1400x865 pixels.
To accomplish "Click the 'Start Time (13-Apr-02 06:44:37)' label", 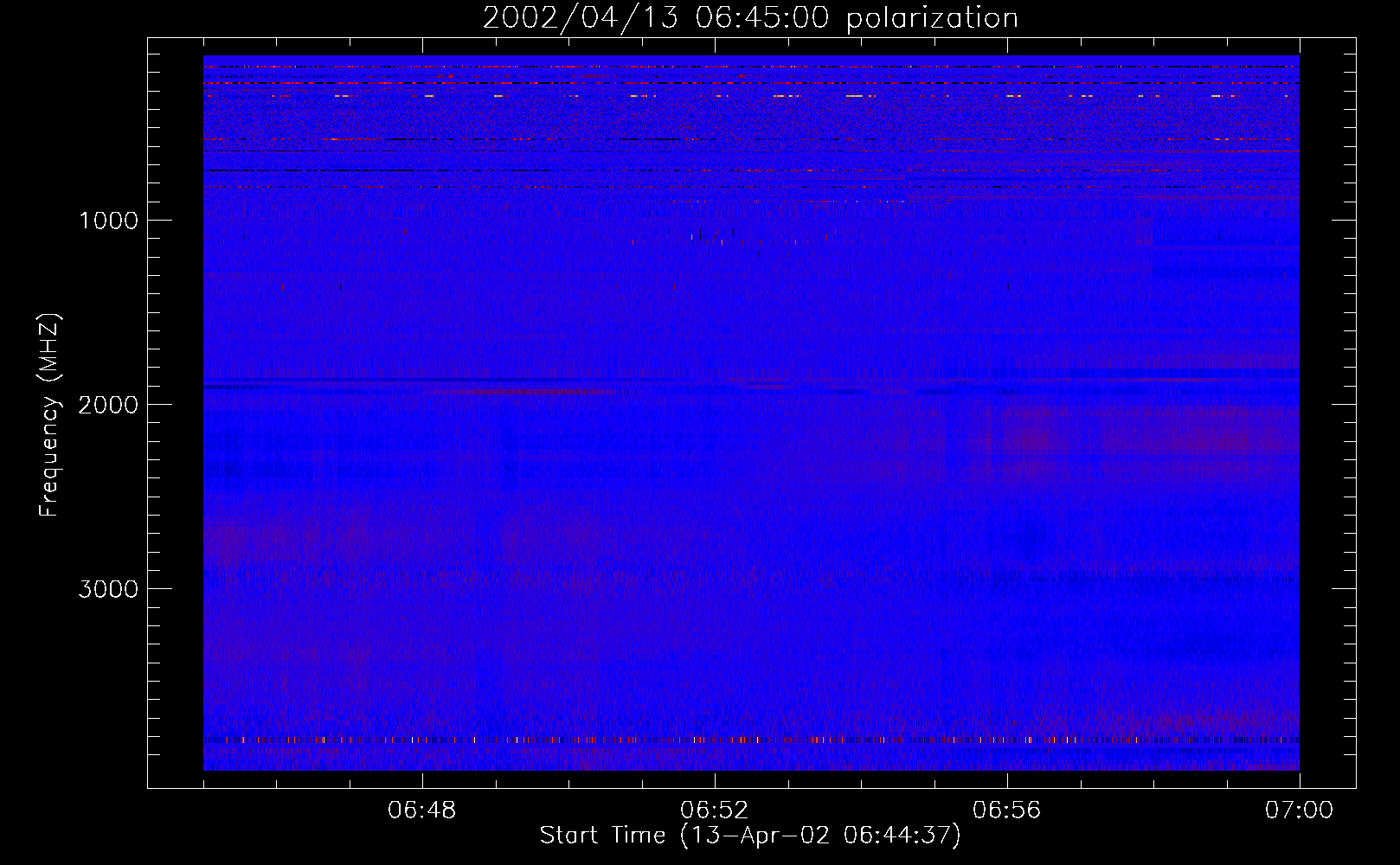I will tap(750, 835).
